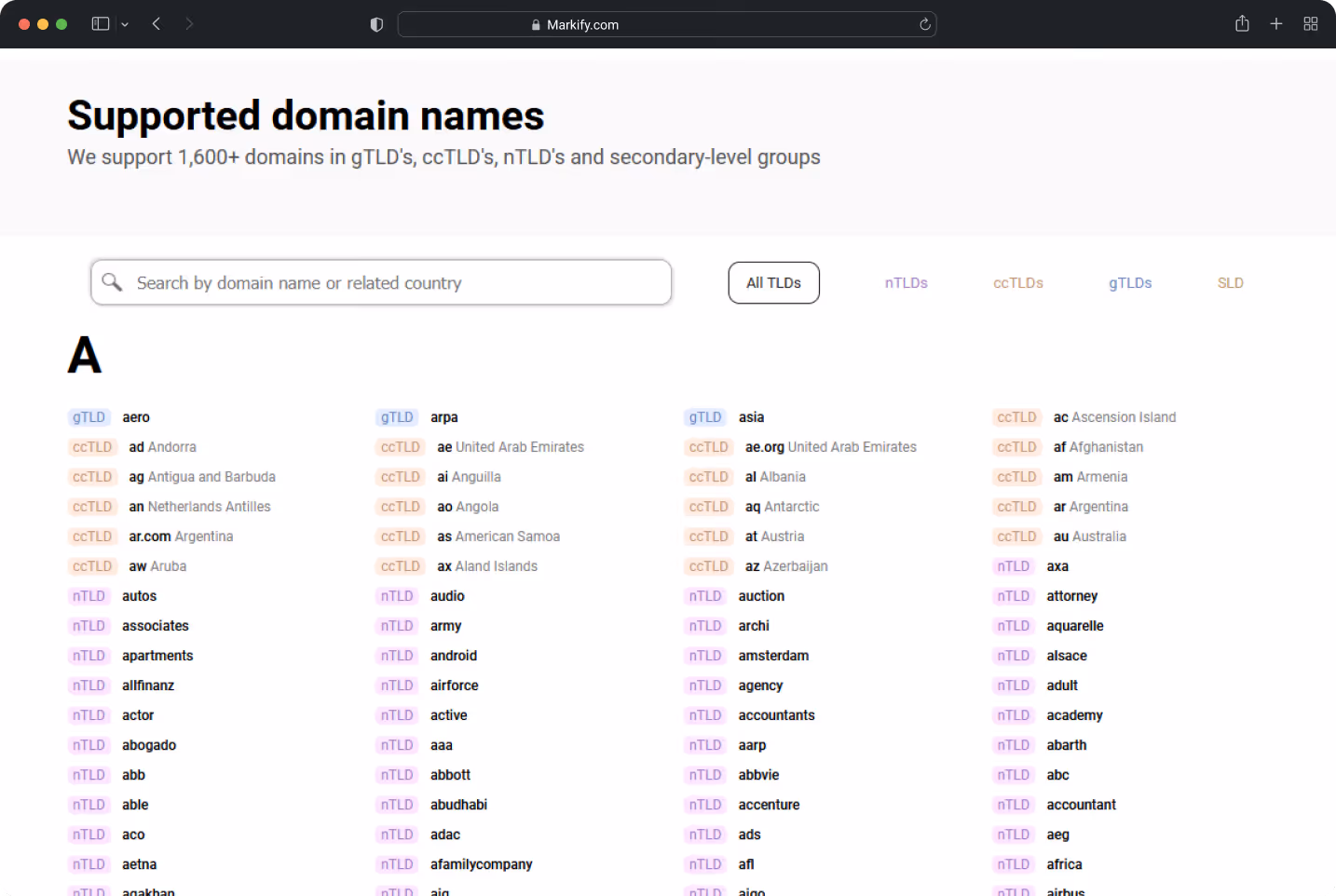Click the afamilycompany domain name
The height and width of the screenshot is (896, 1336).
pyautogui.click(x=482, y=864)
